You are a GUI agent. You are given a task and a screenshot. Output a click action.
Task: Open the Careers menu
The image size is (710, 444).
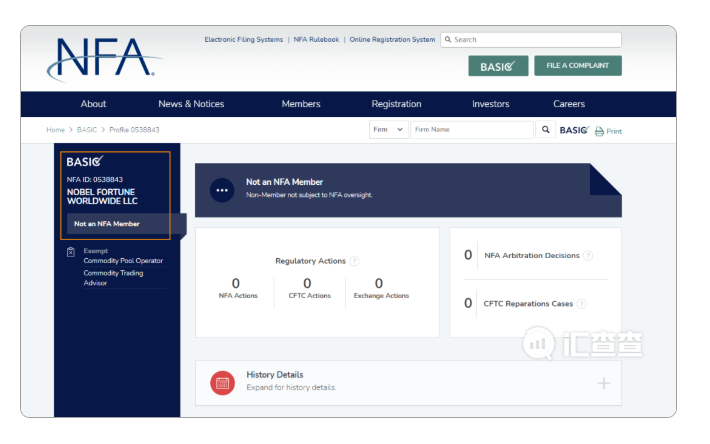(x=569, y=104)
